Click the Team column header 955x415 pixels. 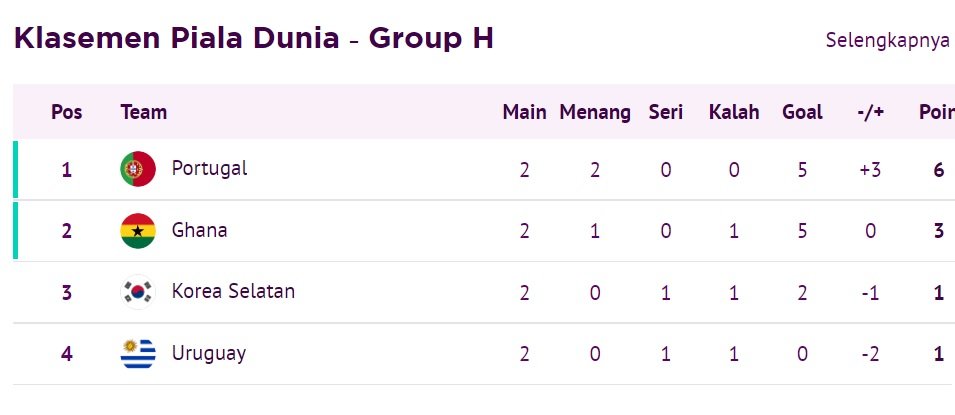143,112
